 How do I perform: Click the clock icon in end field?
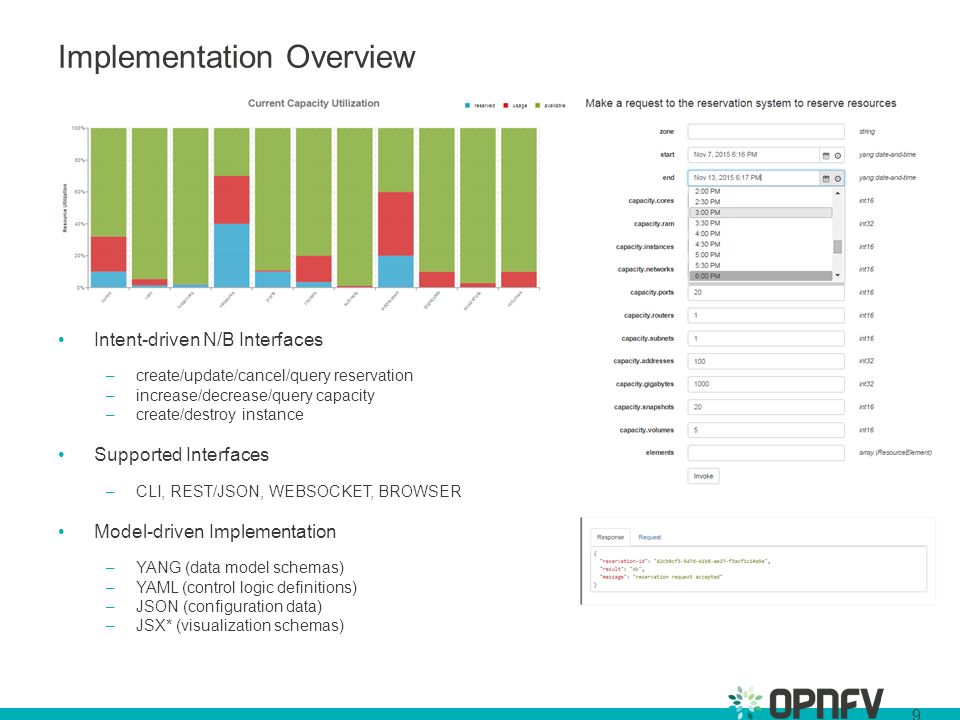pos(838,178)
